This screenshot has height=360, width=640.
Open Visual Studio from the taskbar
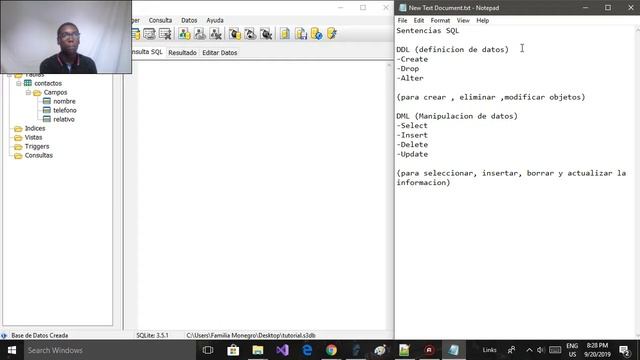282,350
